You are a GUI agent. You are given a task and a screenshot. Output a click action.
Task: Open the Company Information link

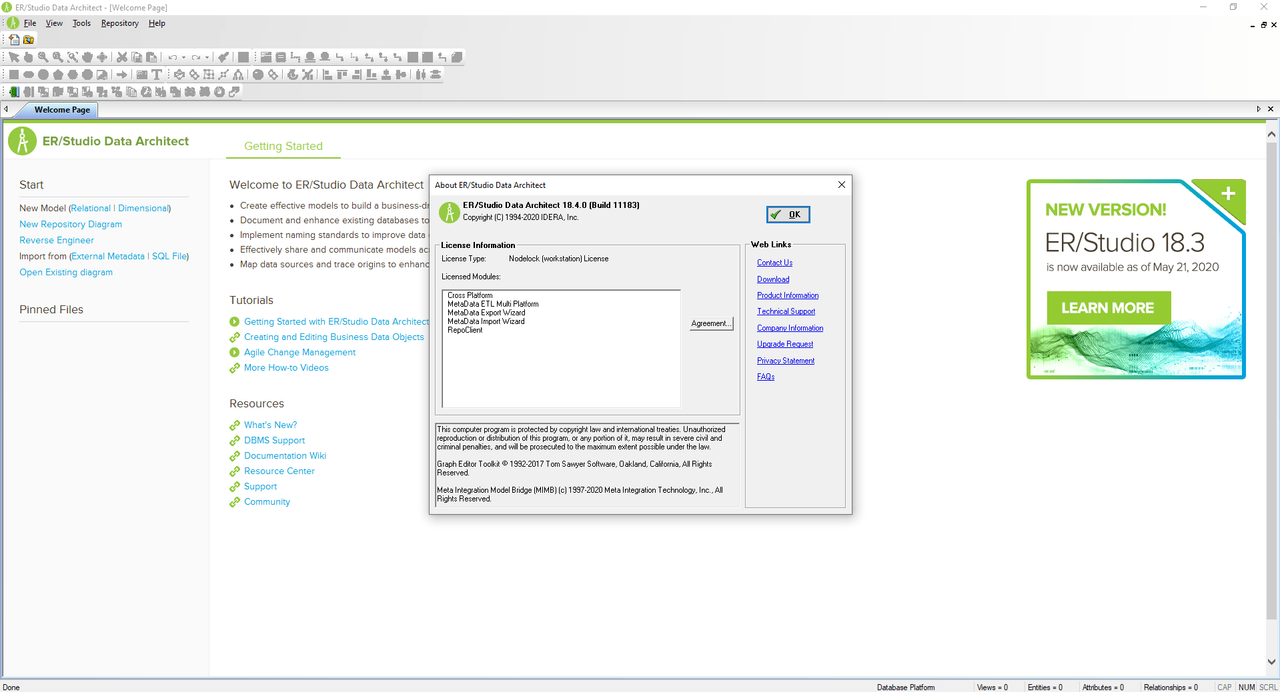[790, 328]
